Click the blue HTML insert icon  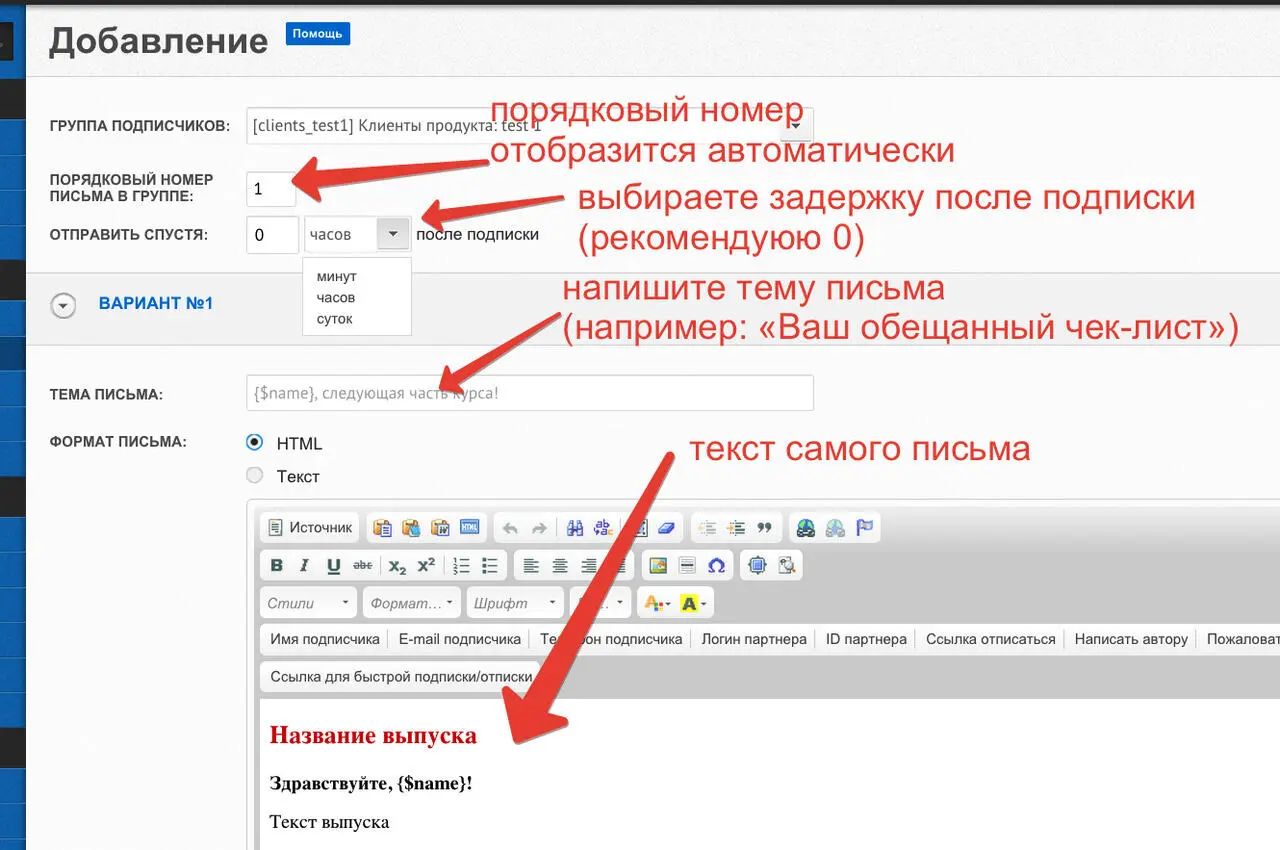[469, 528]
